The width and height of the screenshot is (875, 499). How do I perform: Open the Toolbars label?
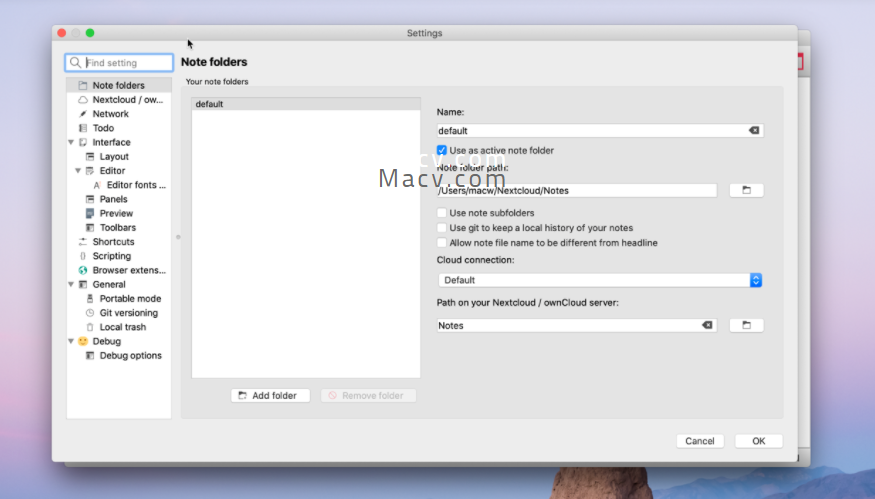point(118,228)
